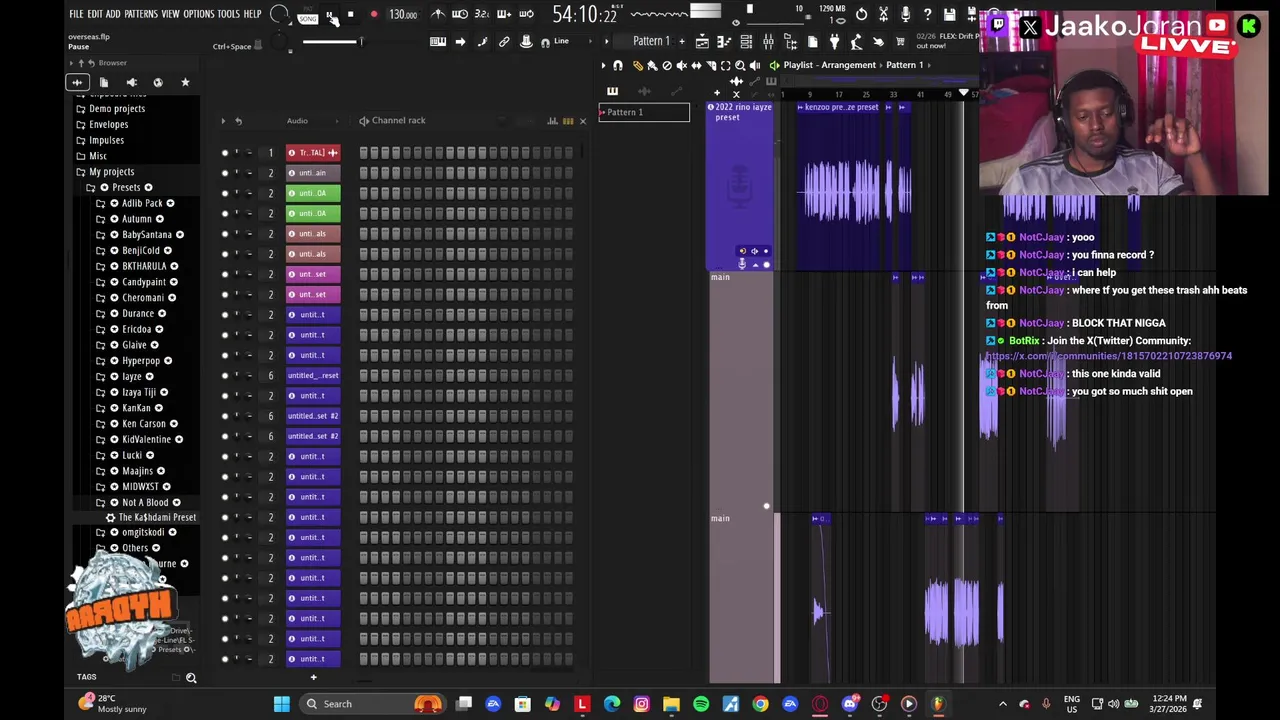
Task: Open browser current project file icon
Action: tap(104, 82)
